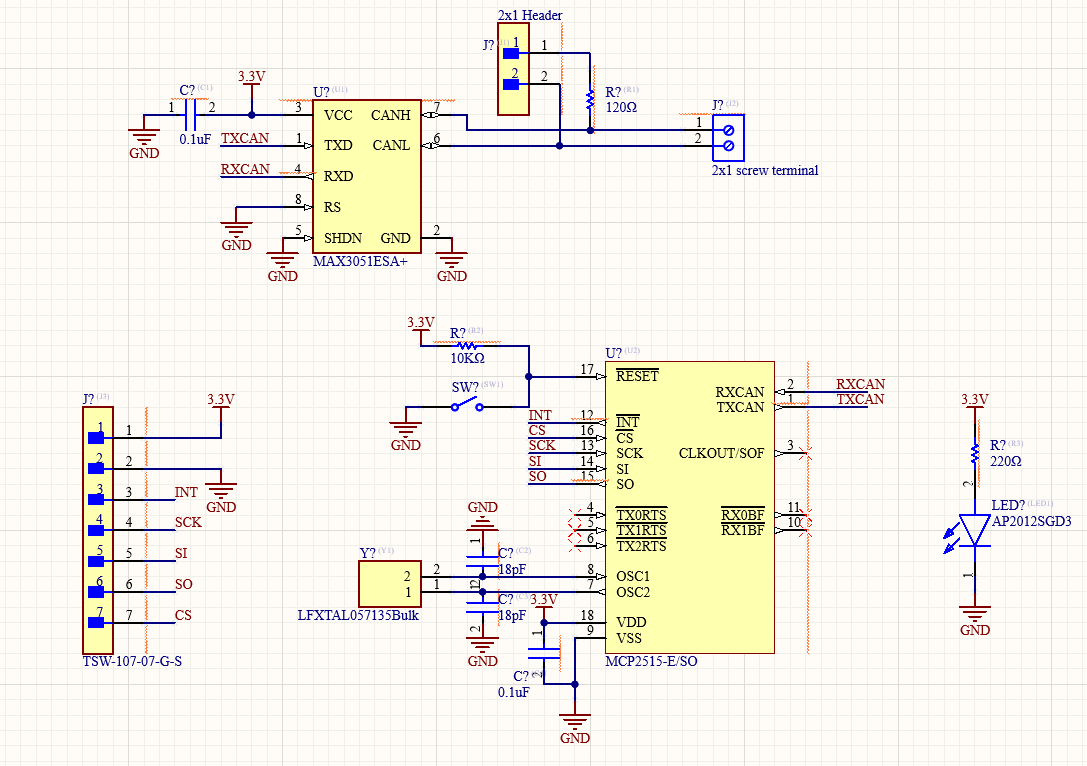Click the 220Ω resistor value text
This screenshot has width=1087, height=766.
(1005, 462)
